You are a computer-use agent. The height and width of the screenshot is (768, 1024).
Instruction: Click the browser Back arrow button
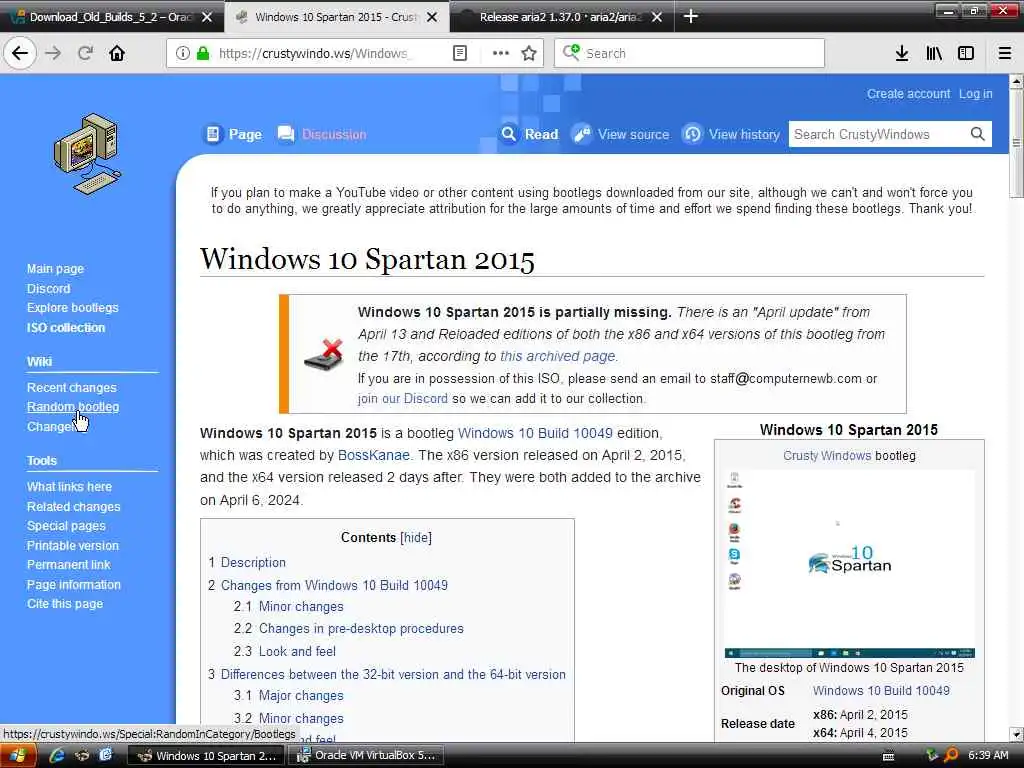pos(20,54)
